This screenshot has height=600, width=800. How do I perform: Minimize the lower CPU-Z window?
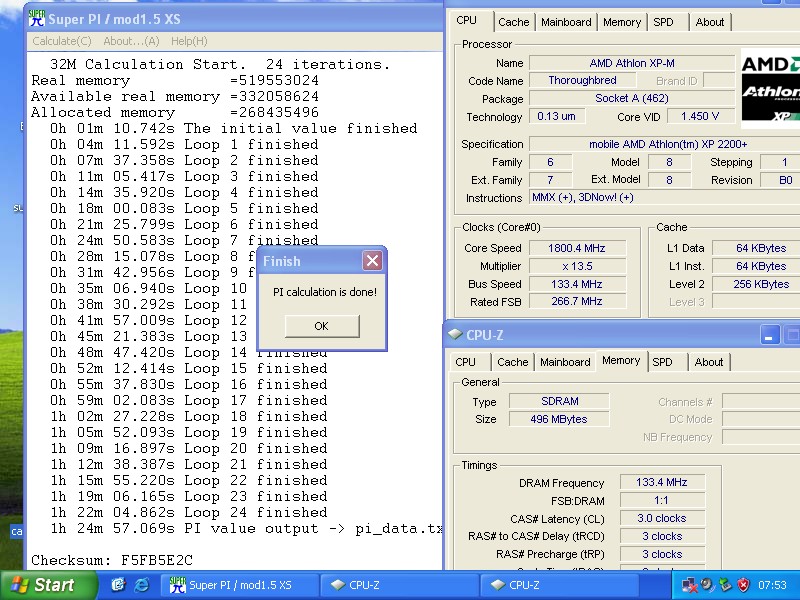[769, 335]
